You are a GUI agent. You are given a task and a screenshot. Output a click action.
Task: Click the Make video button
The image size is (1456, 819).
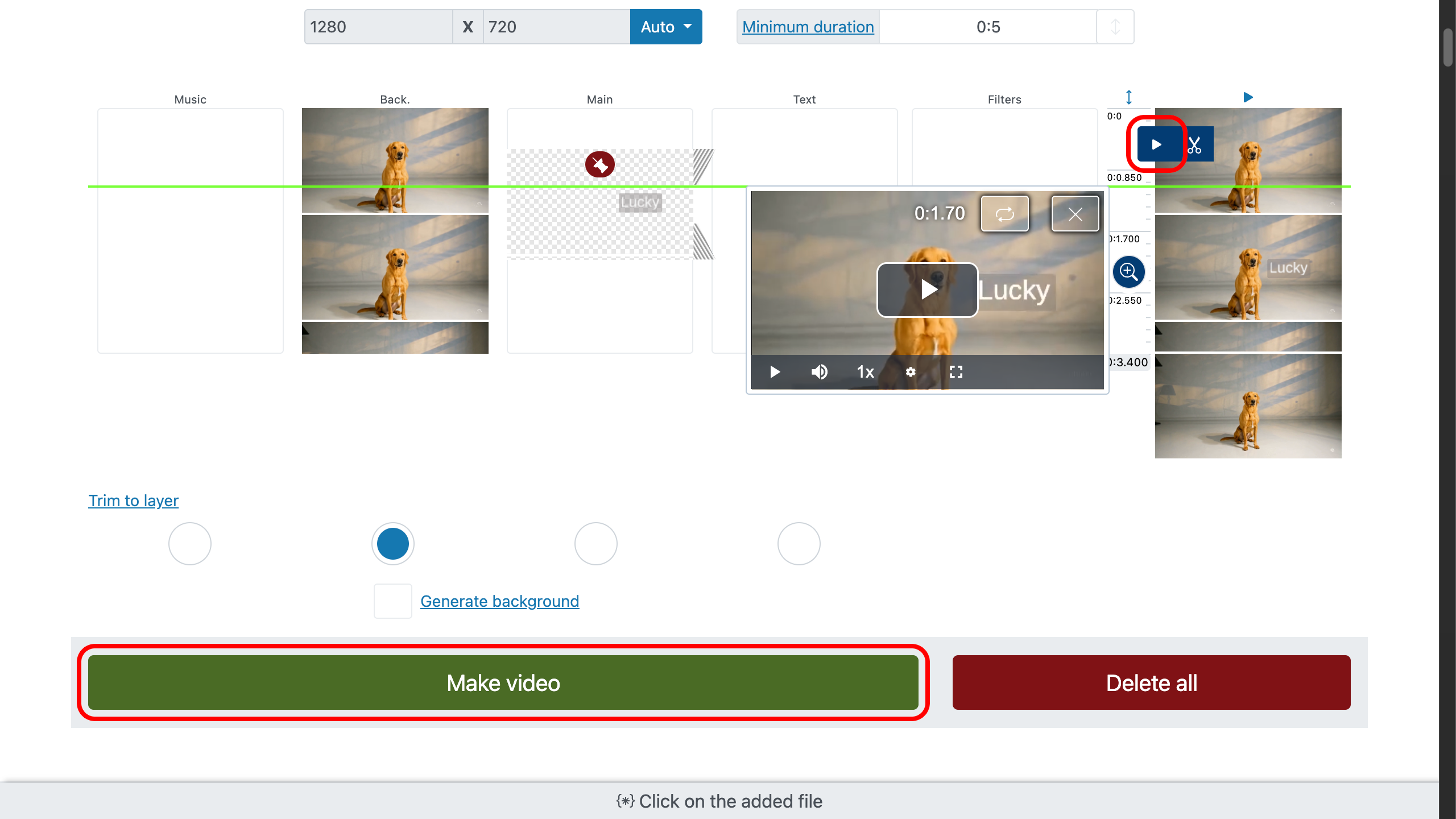(503, 682)
